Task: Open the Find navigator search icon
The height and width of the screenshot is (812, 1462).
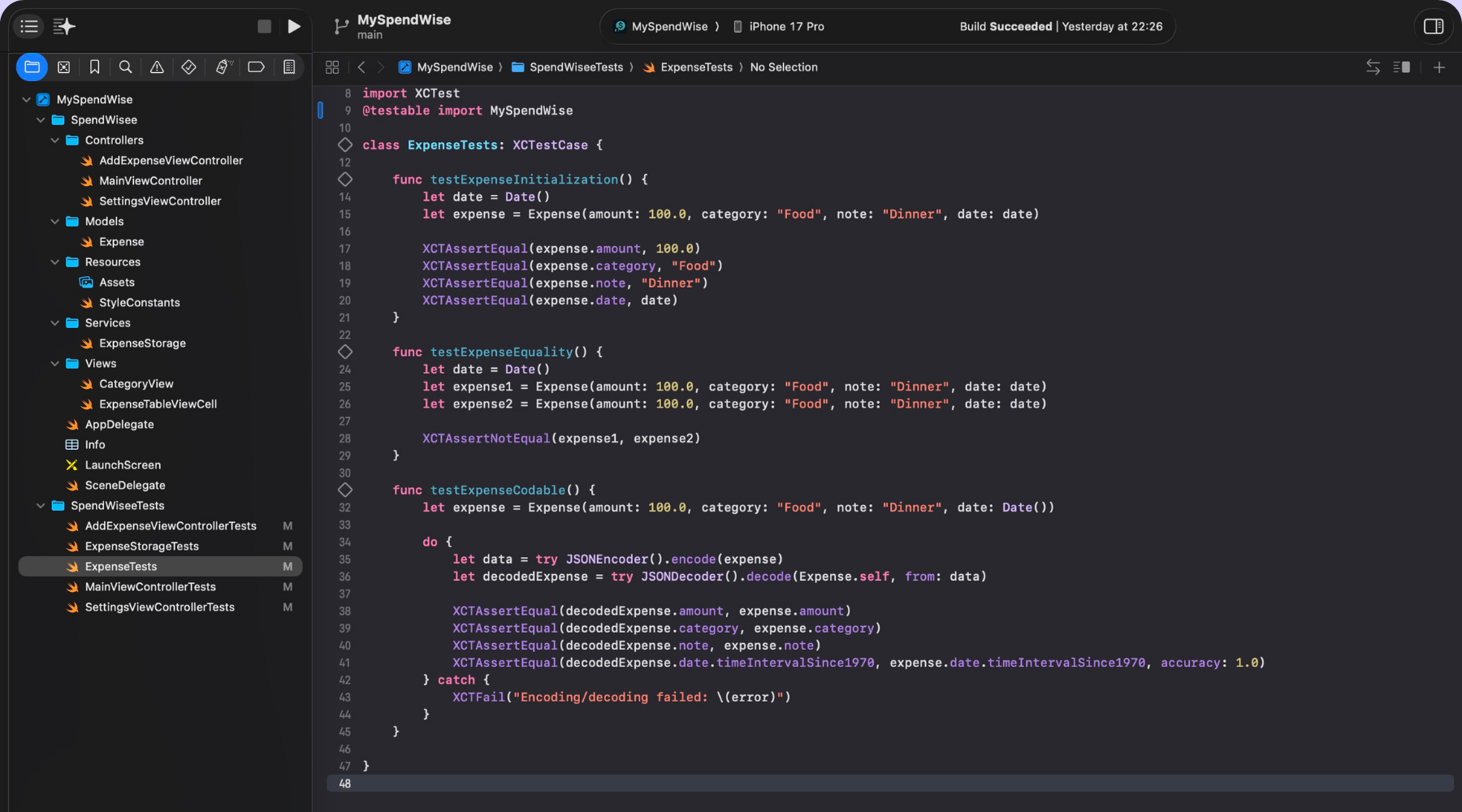Action: pos(125,67)
